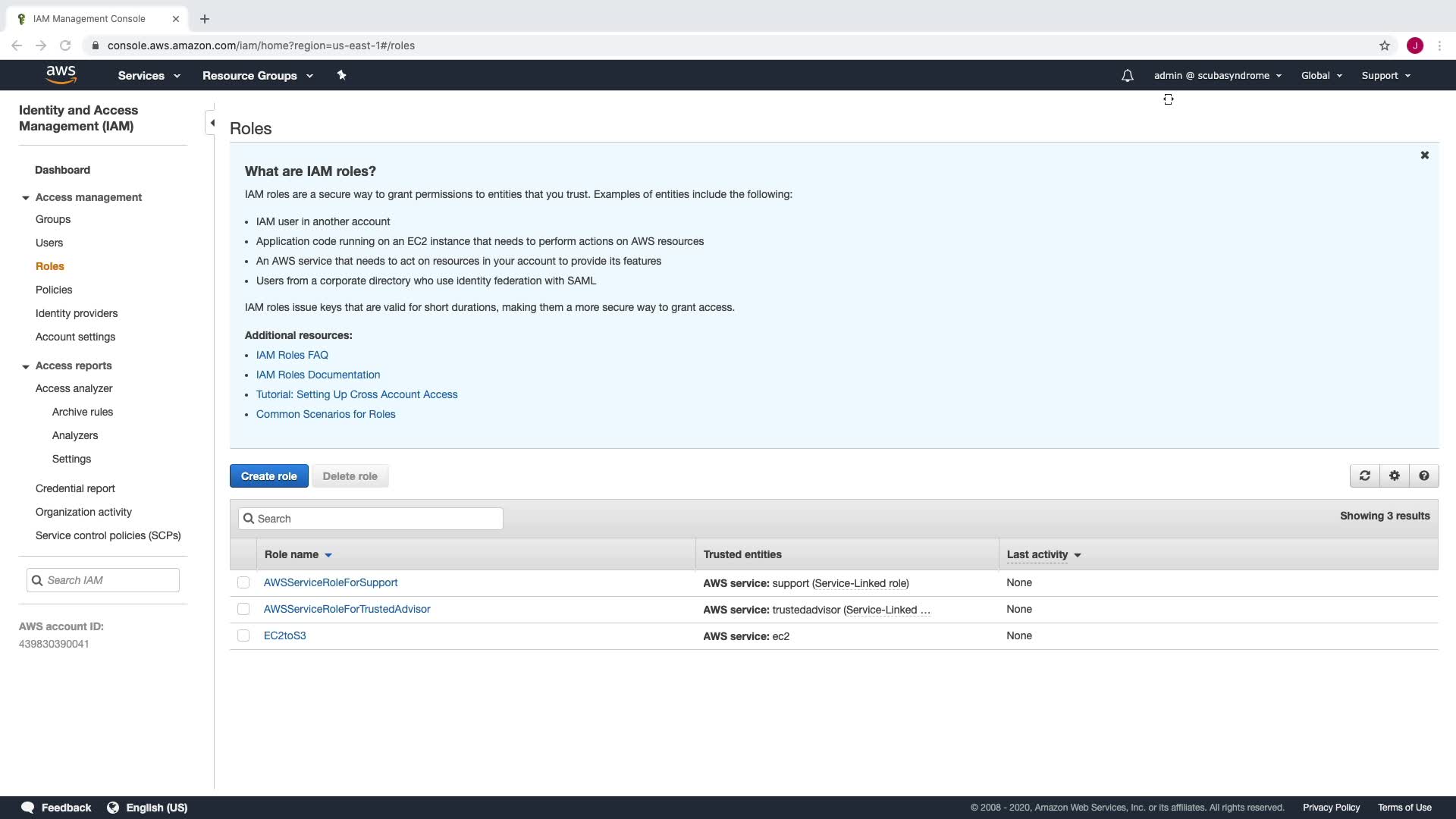Collapse the Access management section
This screenshot has width=1456, height=819.
pos(26,198)
